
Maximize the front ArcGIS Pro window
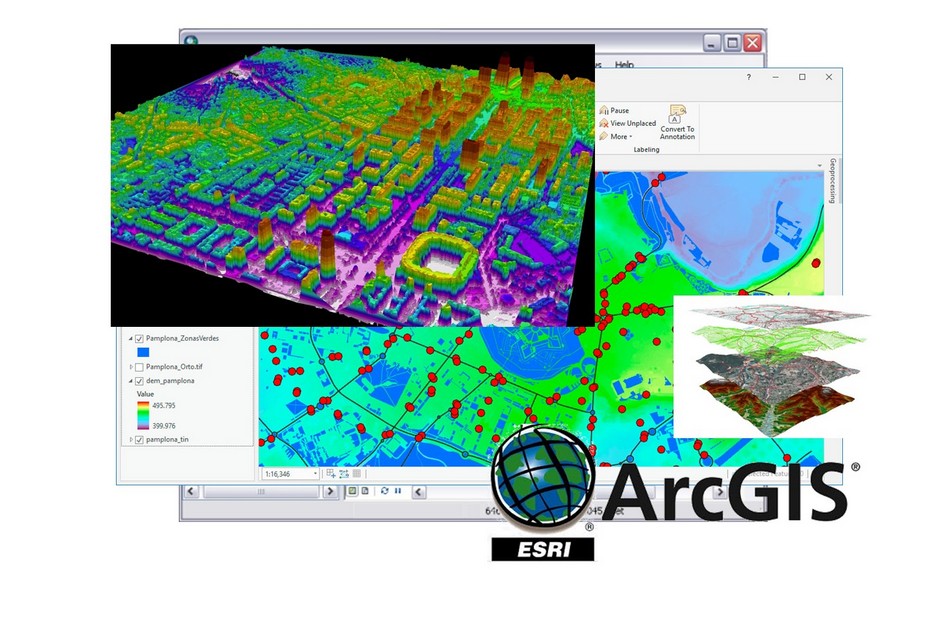802,77
